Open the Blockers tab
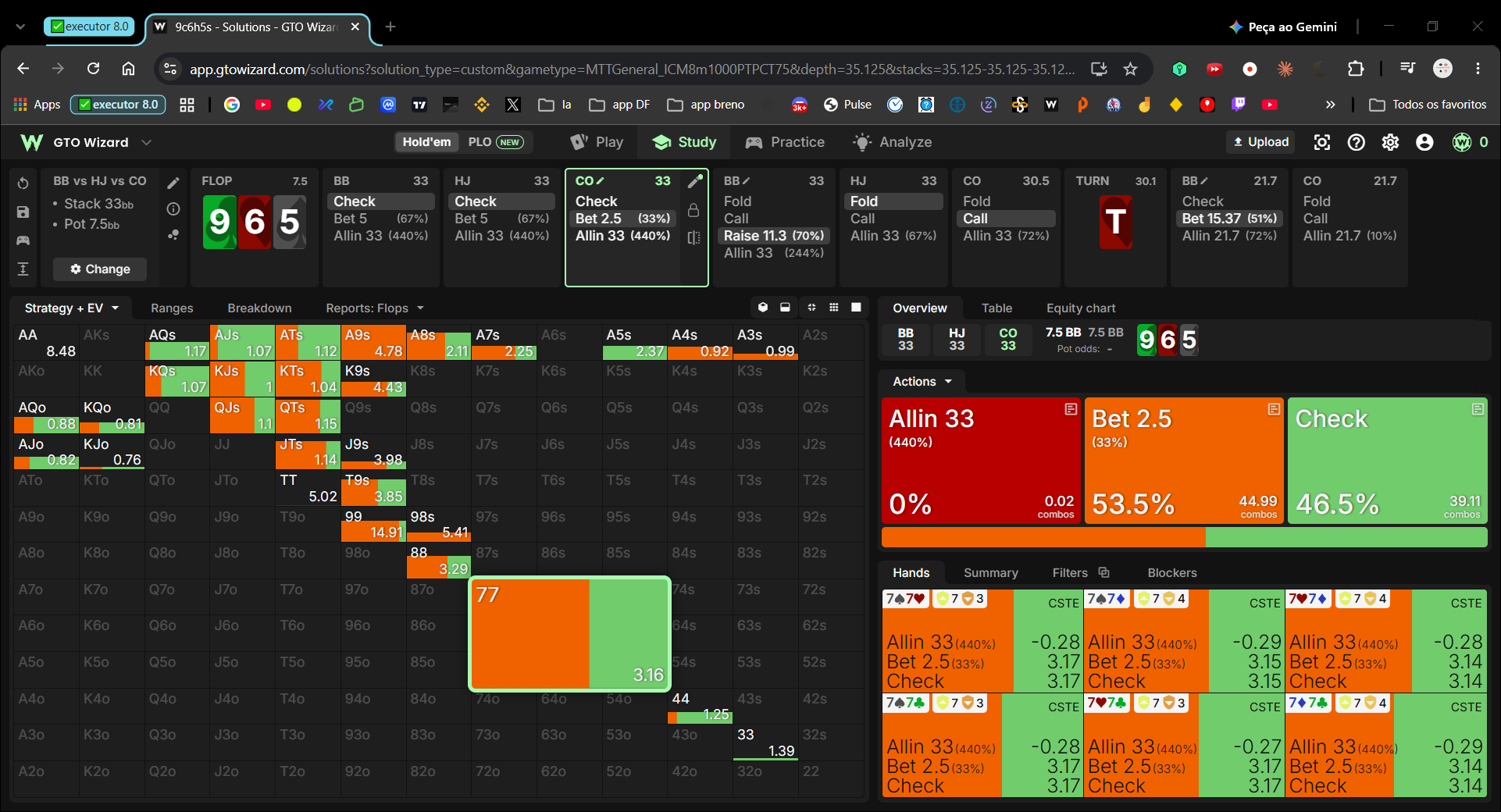Screen dimensions: 1501x812 tap(1172, 573)
